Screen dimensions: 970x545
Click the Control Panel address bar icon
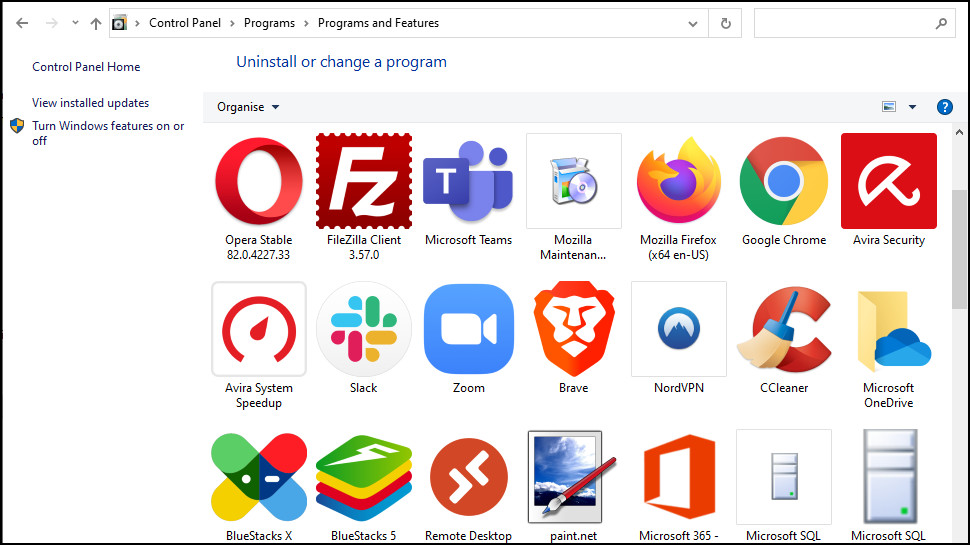pos(119,24)
